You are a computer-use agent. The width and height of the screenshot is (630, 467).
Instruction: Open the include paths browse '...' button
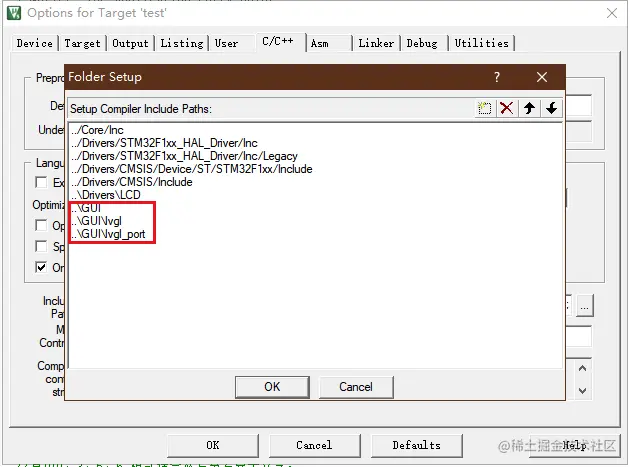tap(585, 306)
